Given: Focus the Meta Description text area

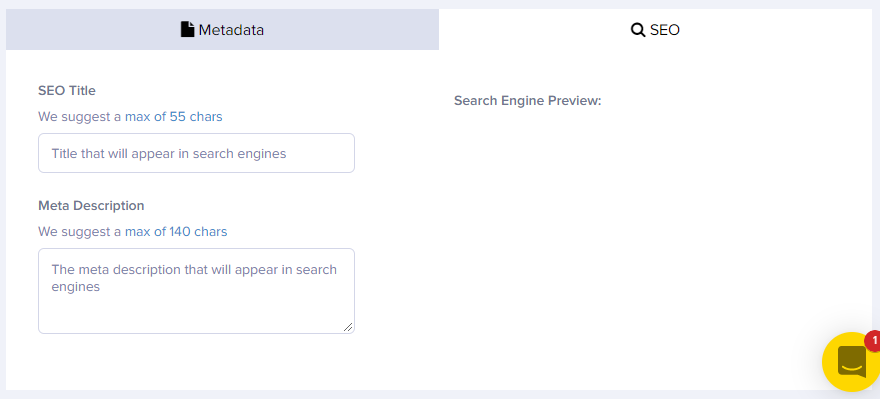Looking at the screenshot, I should point(196,291).
